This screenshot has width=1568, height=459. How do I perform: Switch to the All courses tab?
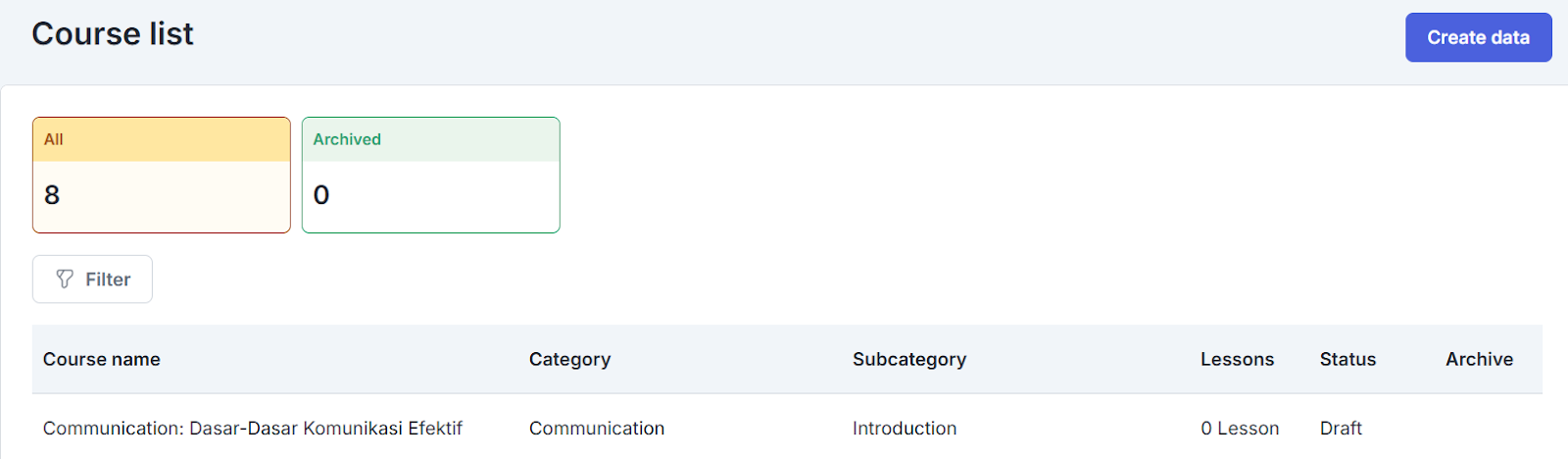click(161, 139)
